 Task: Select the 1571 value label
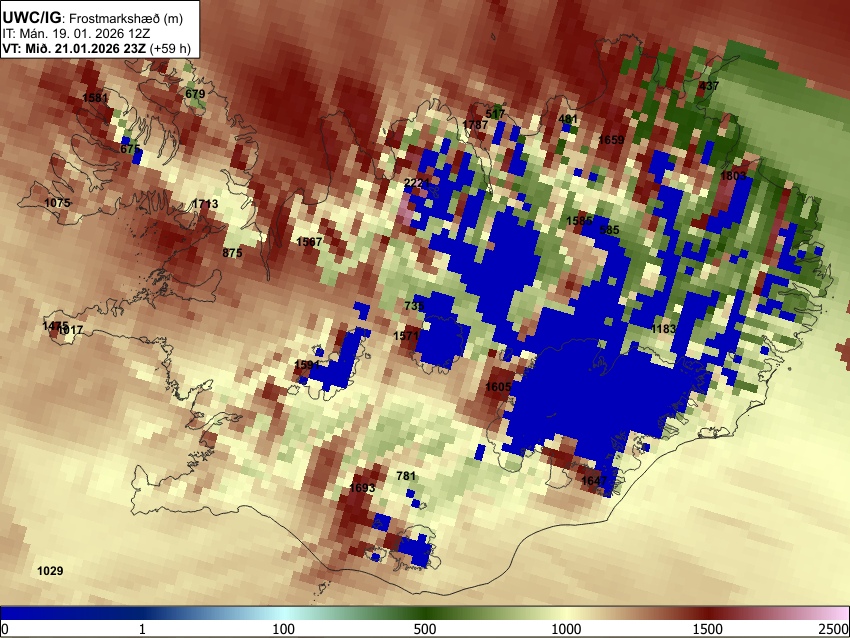click(406, 336)
